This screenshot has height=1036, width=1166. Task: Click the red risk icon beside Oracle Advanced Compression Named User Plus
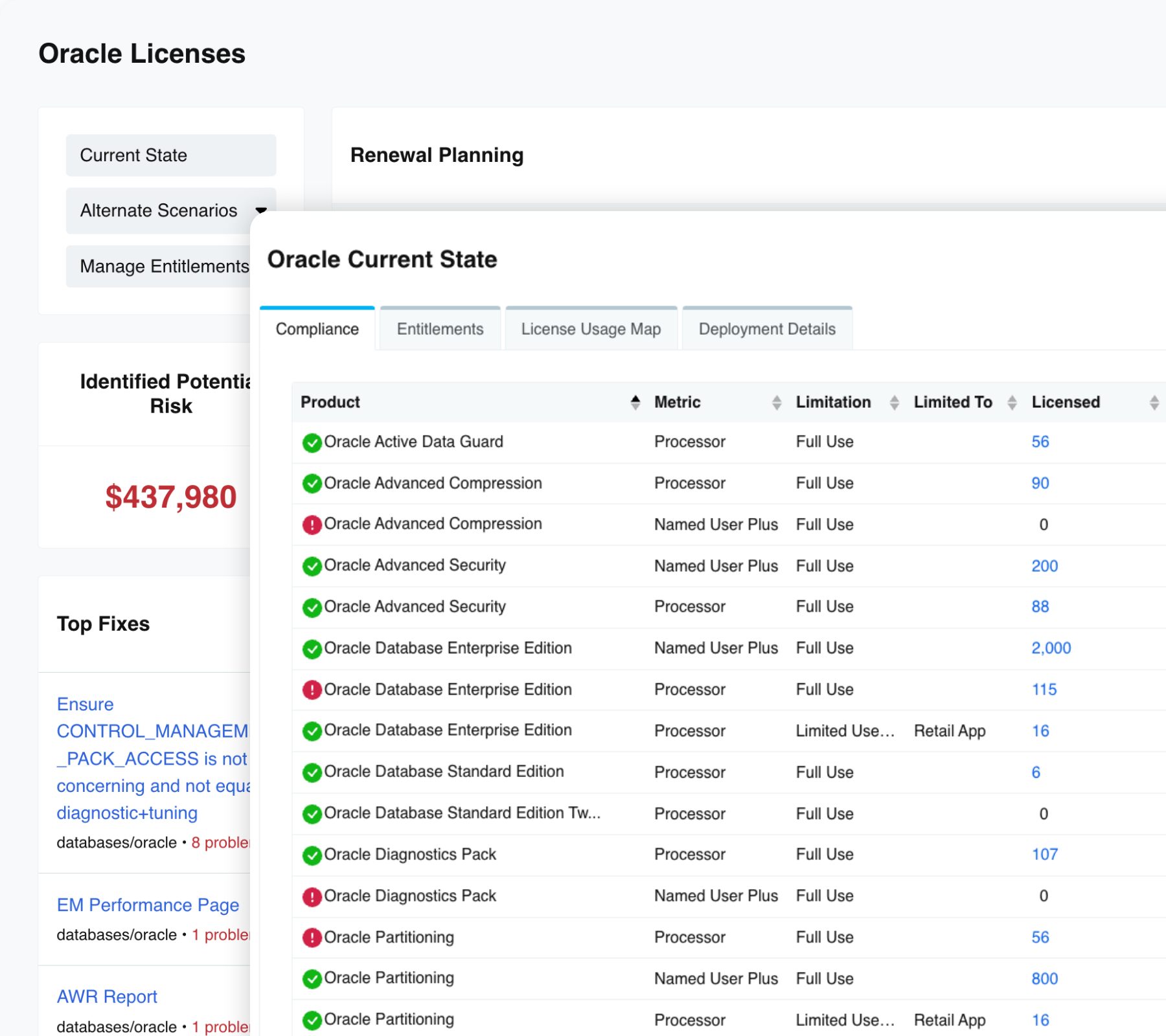pos(312,524)
